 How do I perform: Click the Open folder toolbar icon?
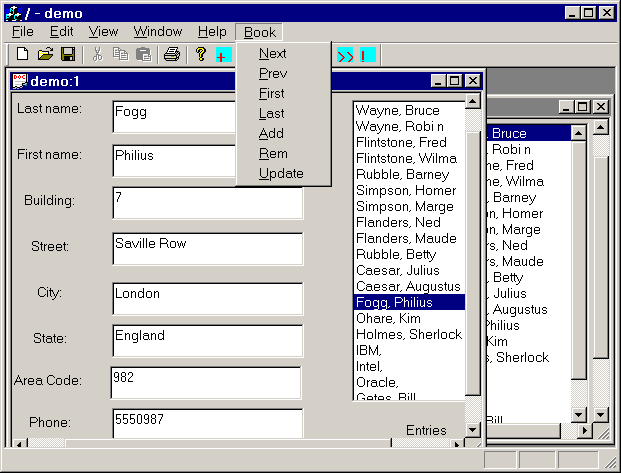click(x=45, y=54)
